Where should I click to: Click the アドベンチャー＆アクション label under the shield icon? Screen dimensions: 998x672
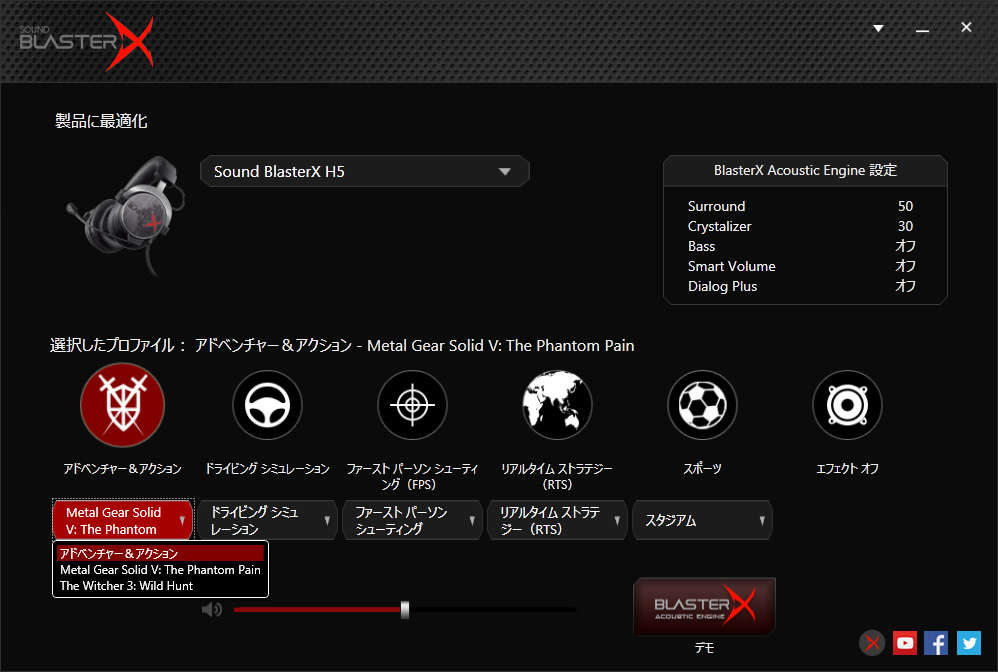(x=122, y=468)
